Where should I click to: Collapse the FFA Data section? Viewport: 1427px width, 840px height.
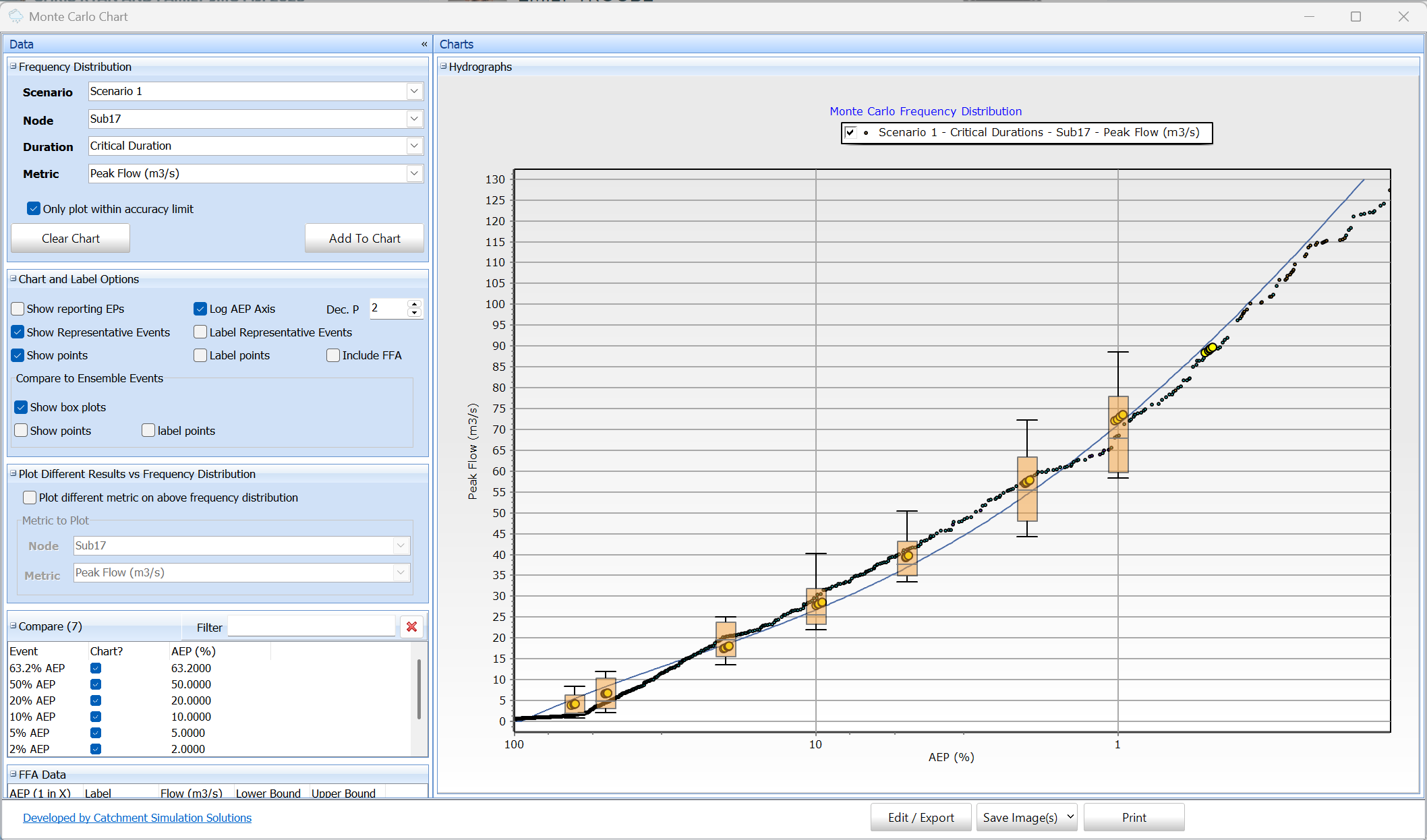(12, 775)
